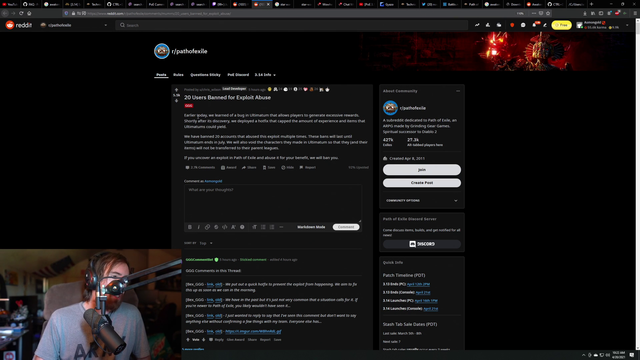Screen dimensions: 640x360
Task: Open more formatting options ellipsis
Action: coord(281,227)
